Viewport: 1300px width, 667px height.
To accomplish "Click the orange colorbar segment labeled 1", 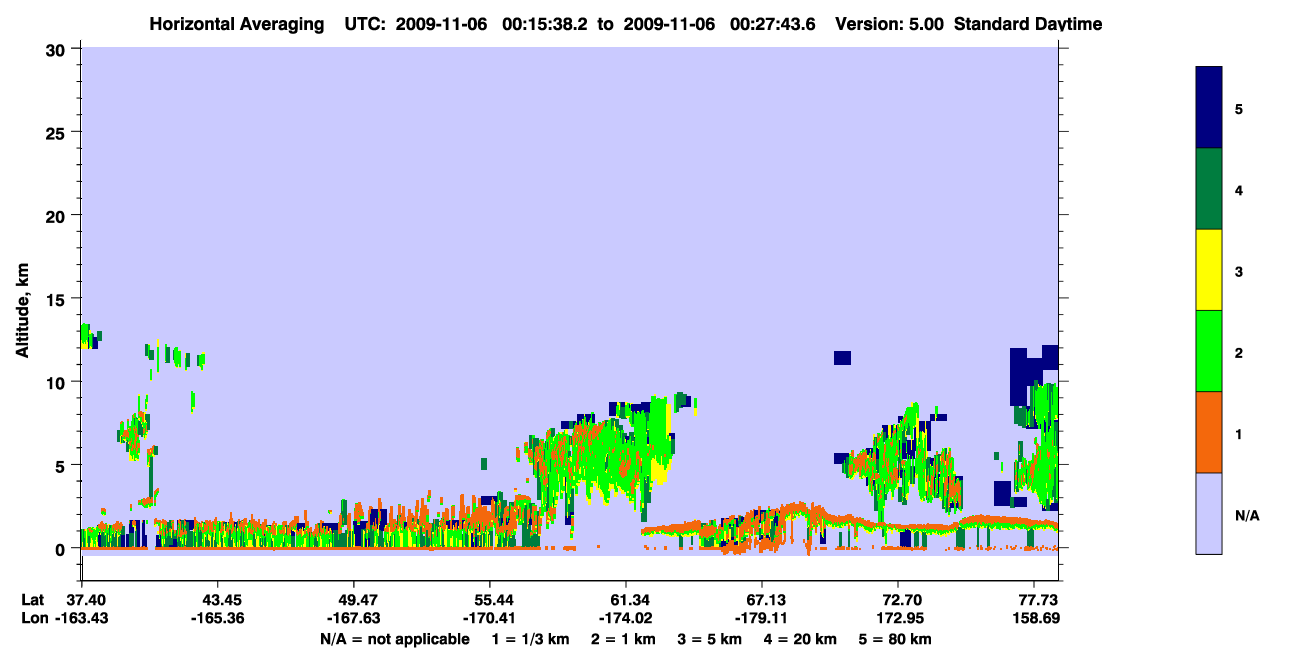I will (x=1209, y=432).
